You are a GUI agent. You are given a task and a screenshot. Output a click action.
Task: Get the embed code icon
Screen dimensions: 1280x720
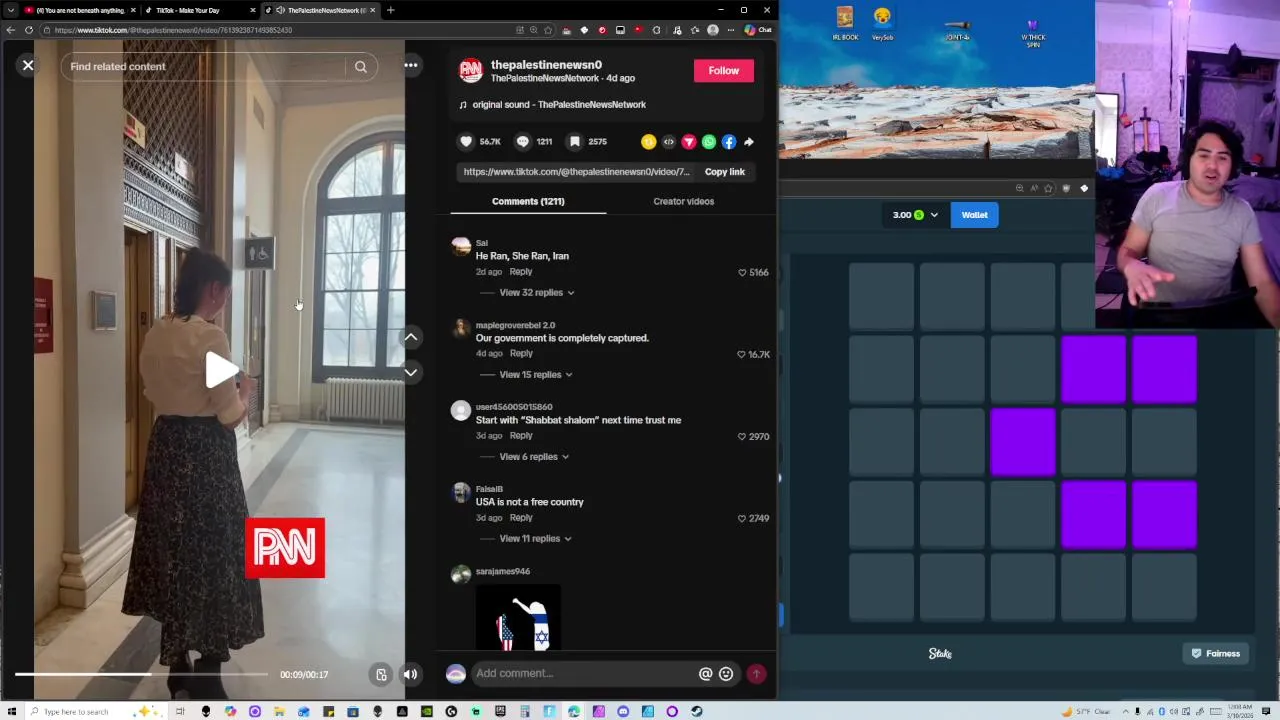coord(669,142)
